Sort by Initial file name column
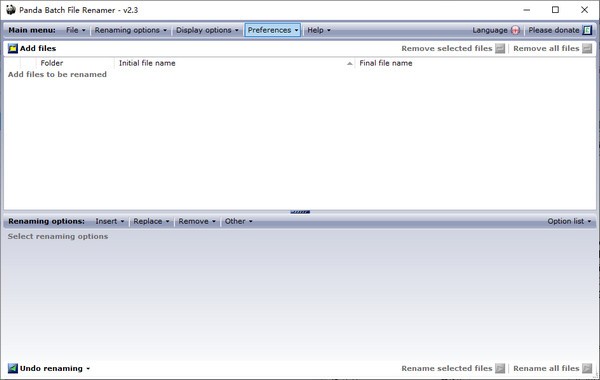 pos(235,63)
